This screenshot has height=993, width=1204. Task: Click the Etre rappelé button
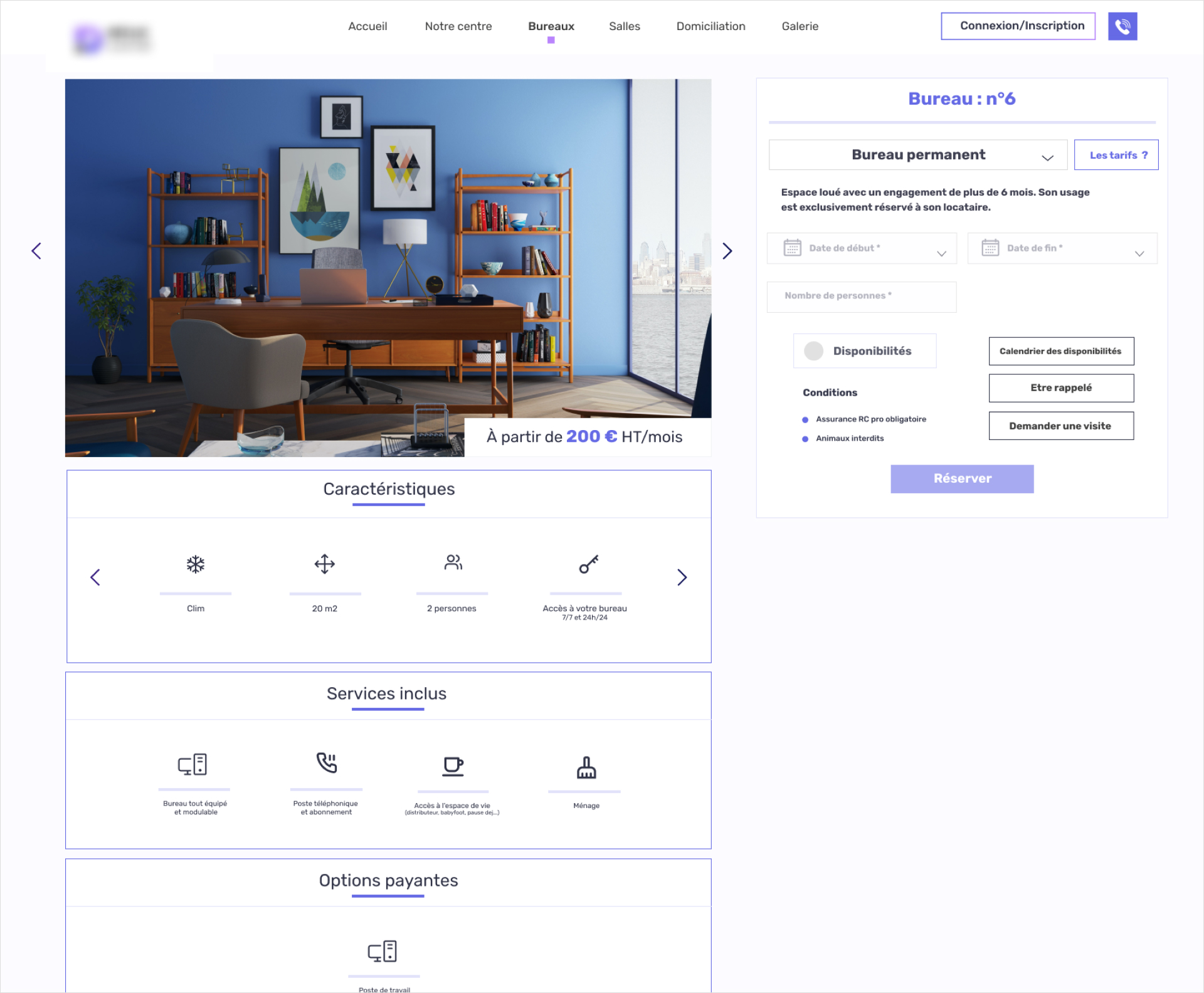[1061, 388]
